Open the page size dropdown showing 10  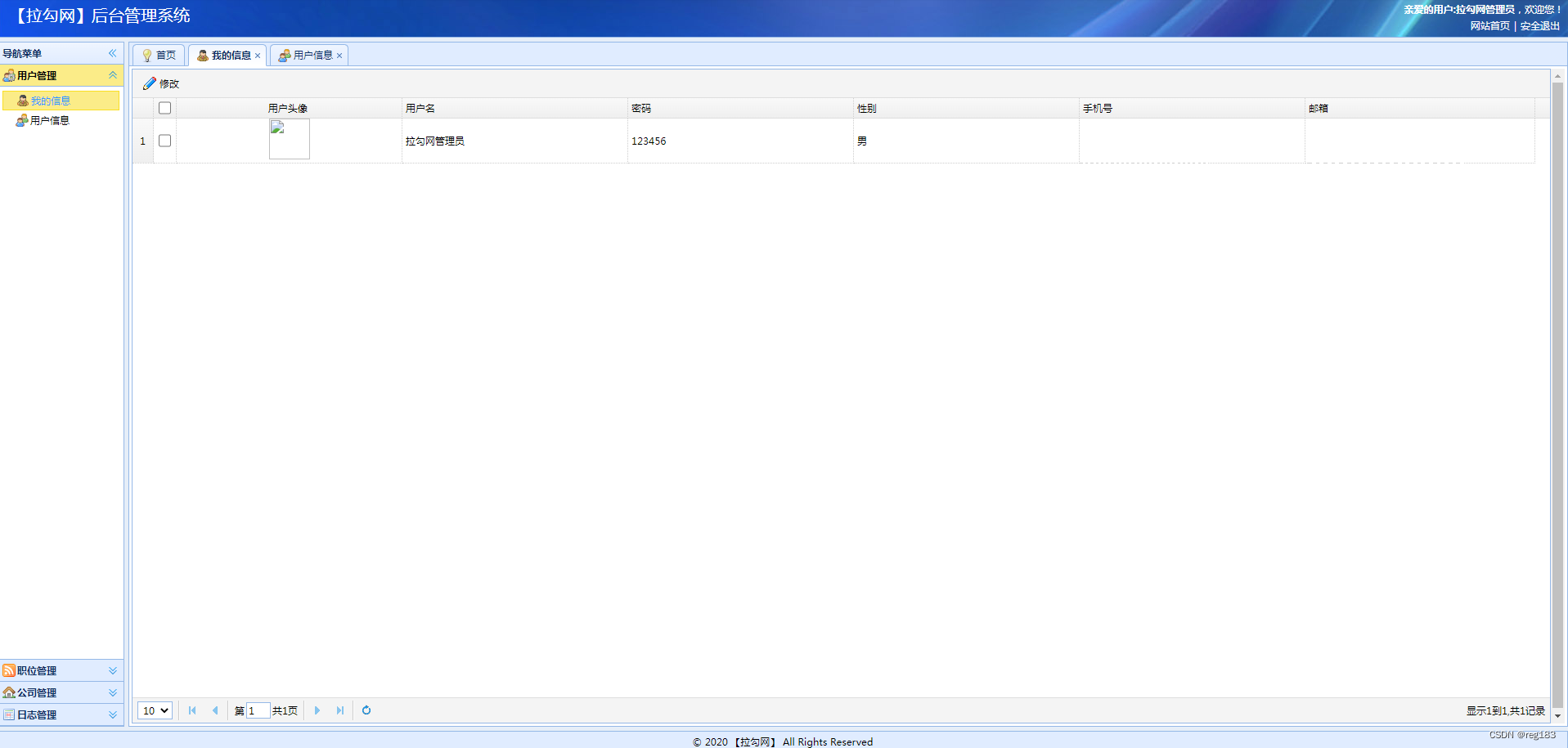155,710
